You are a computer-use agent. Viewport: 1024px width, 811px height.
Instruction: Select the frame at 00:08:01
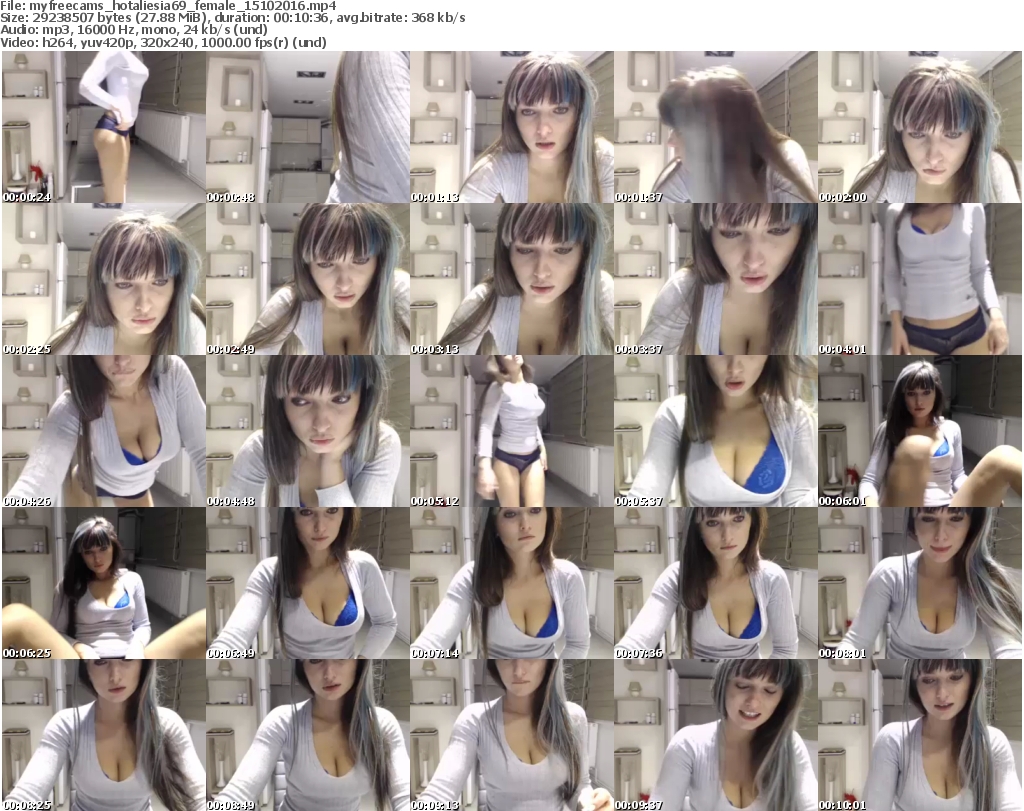click(919, 583)
